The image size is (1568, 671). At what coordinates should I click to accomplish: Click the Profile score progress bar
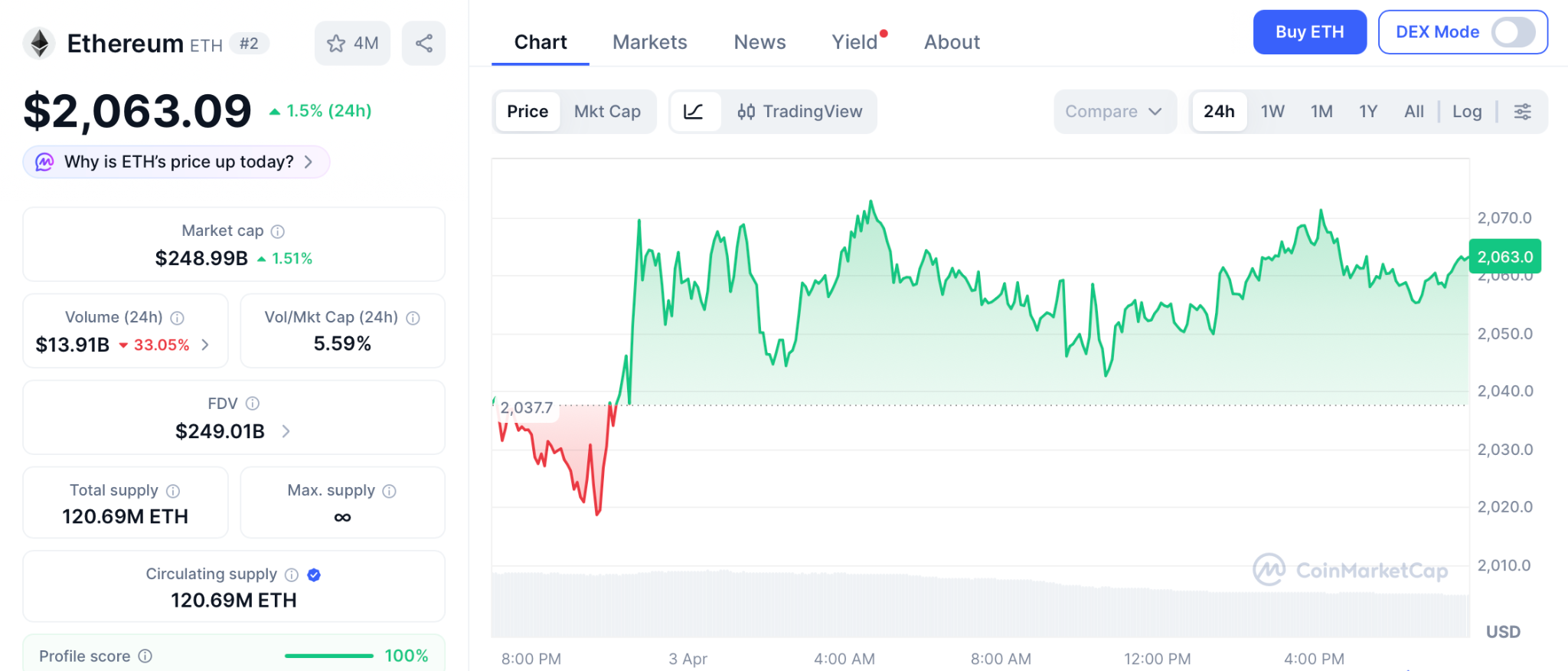point(328,656)
